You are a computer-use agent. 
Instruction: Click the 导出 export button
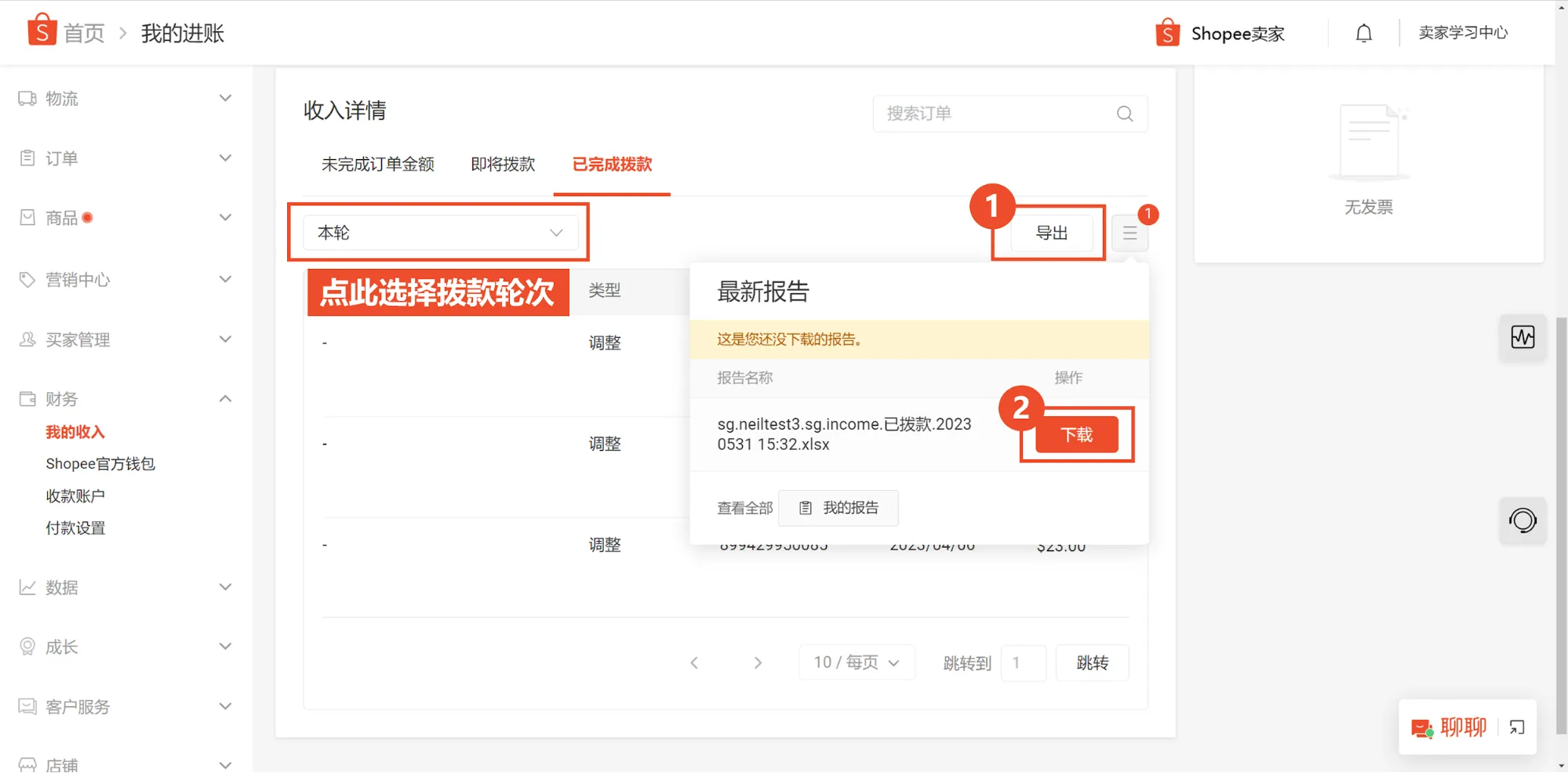1051,233
